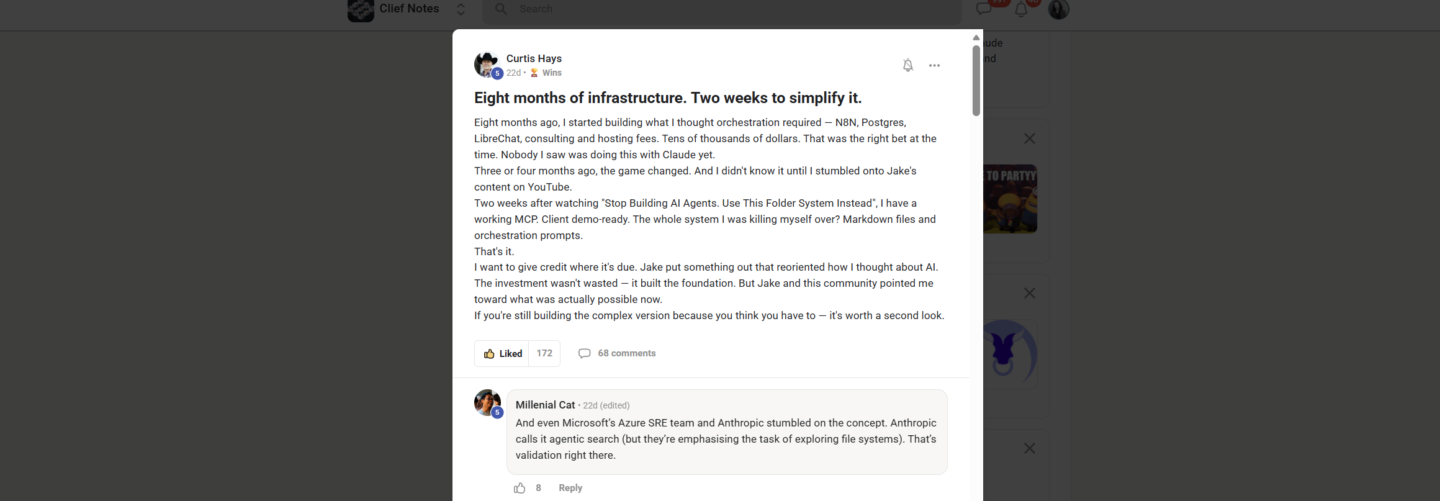This screenshot has height=501, width=1440.
Task: Click the speech bubble comments icon
Action: click(x=584, y=353)
